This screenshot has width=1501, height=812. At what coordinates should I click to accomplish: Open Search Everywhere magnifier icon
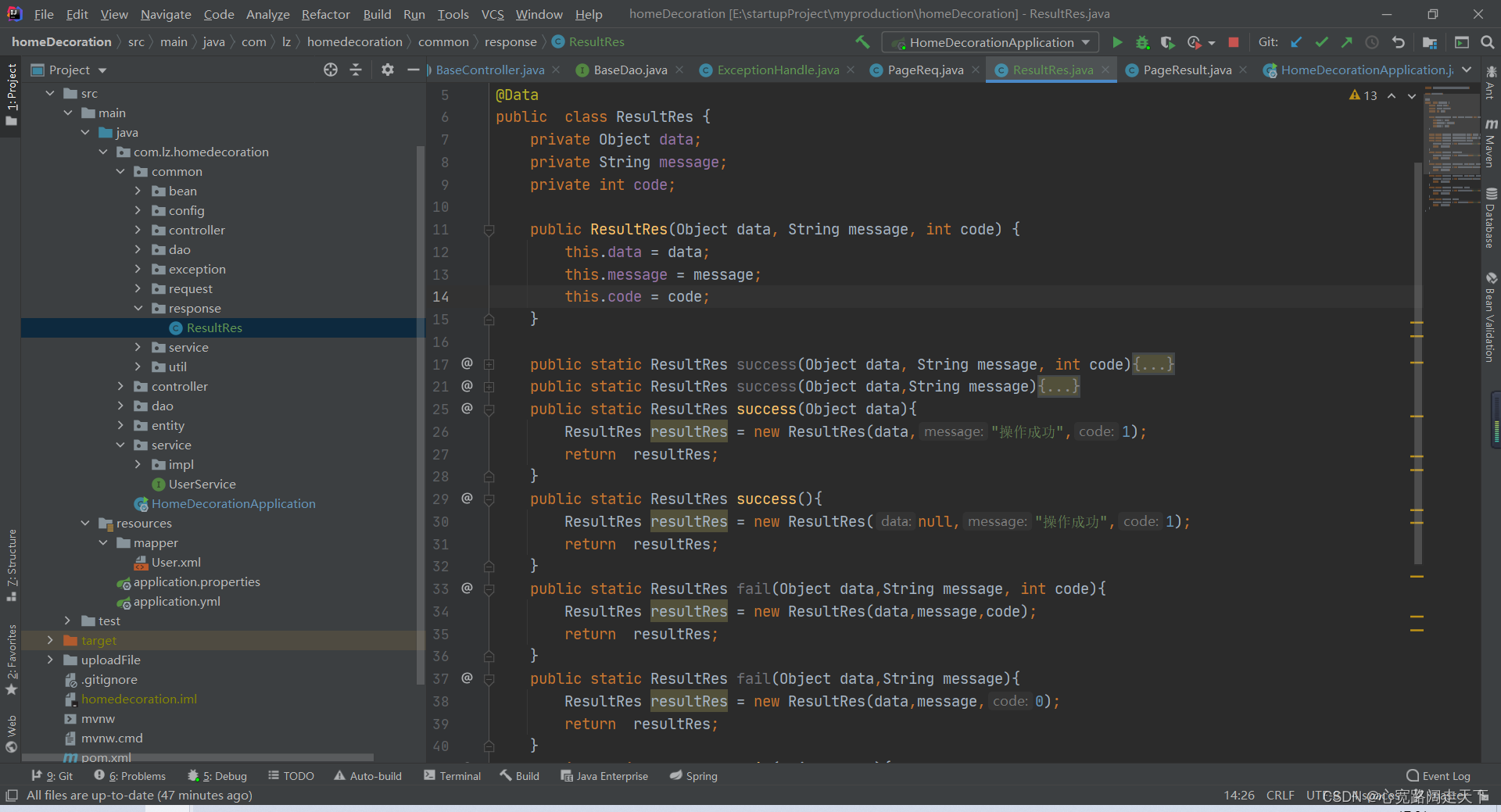pos(1488,42)
